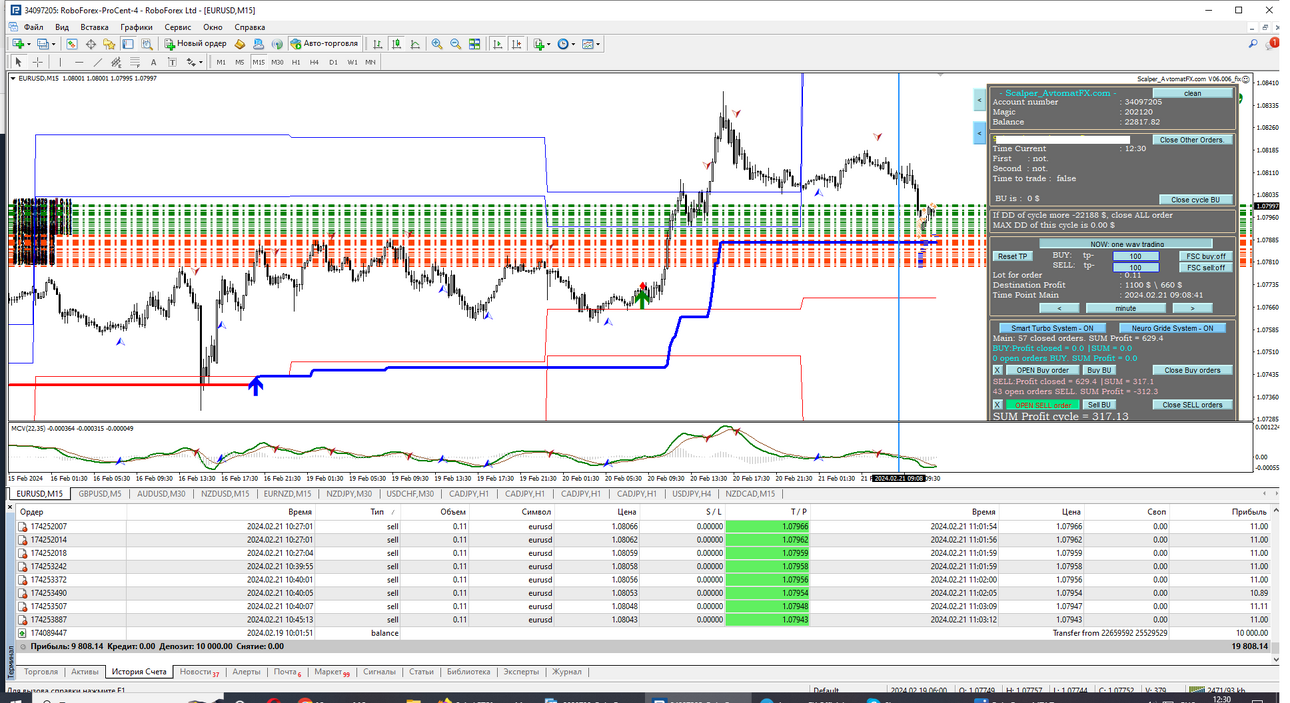Click the OPEN SELL order button

(x=1043, y=405)
